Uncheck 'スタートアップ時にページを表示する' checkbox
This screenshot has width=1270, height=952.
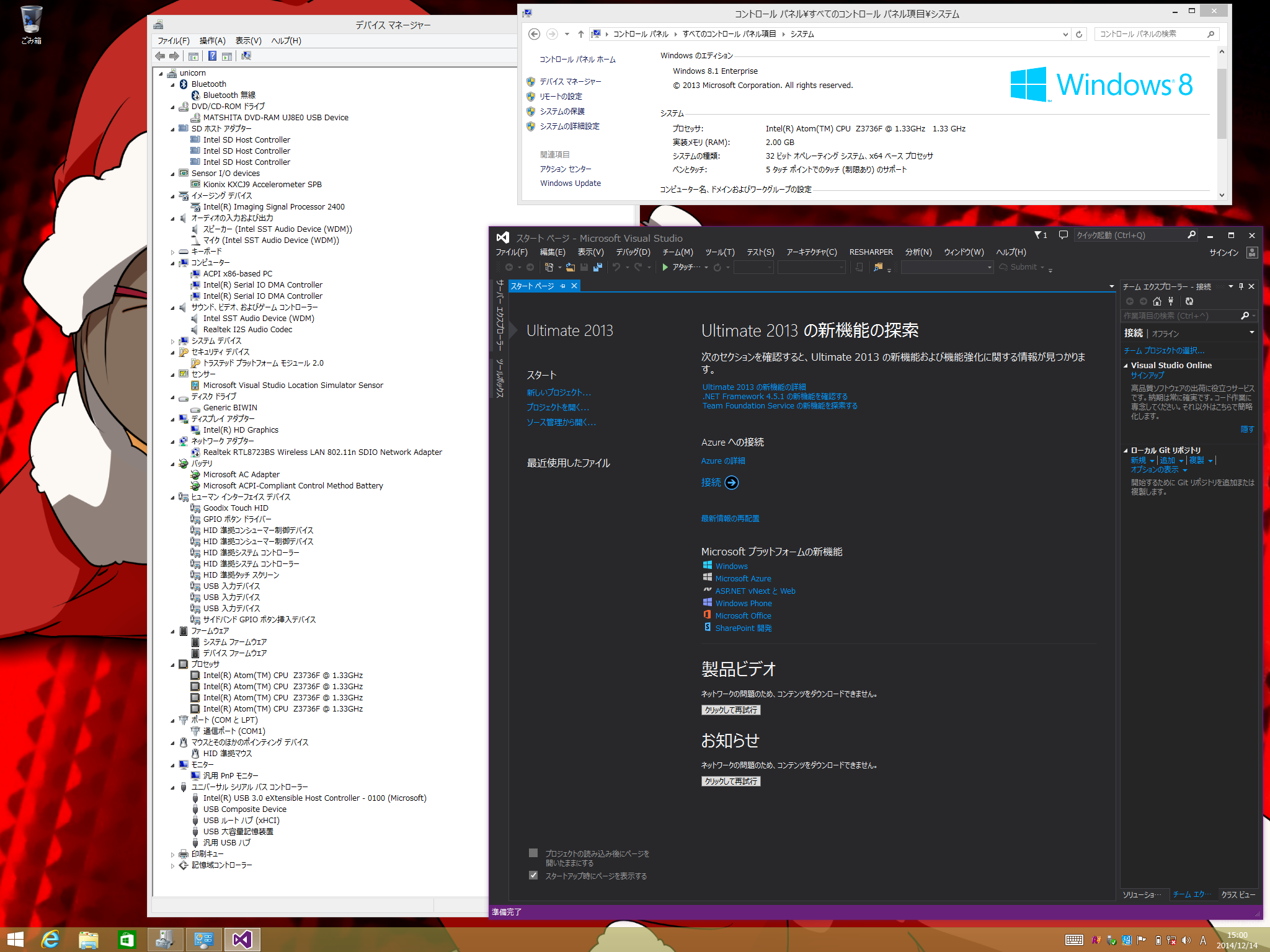click(533, 876)
